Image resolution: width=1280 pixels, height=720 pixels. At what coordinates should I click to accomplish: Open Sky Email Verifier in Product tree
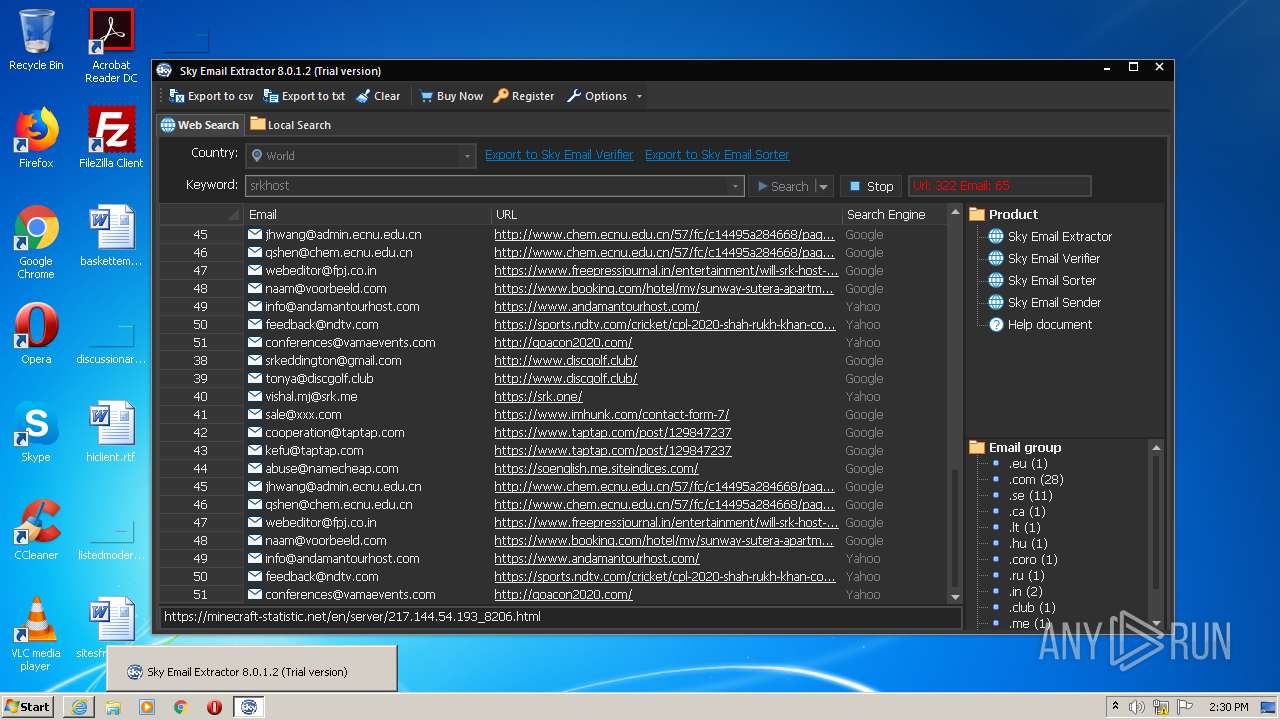pyautogui.click(x=1053, y=259)
